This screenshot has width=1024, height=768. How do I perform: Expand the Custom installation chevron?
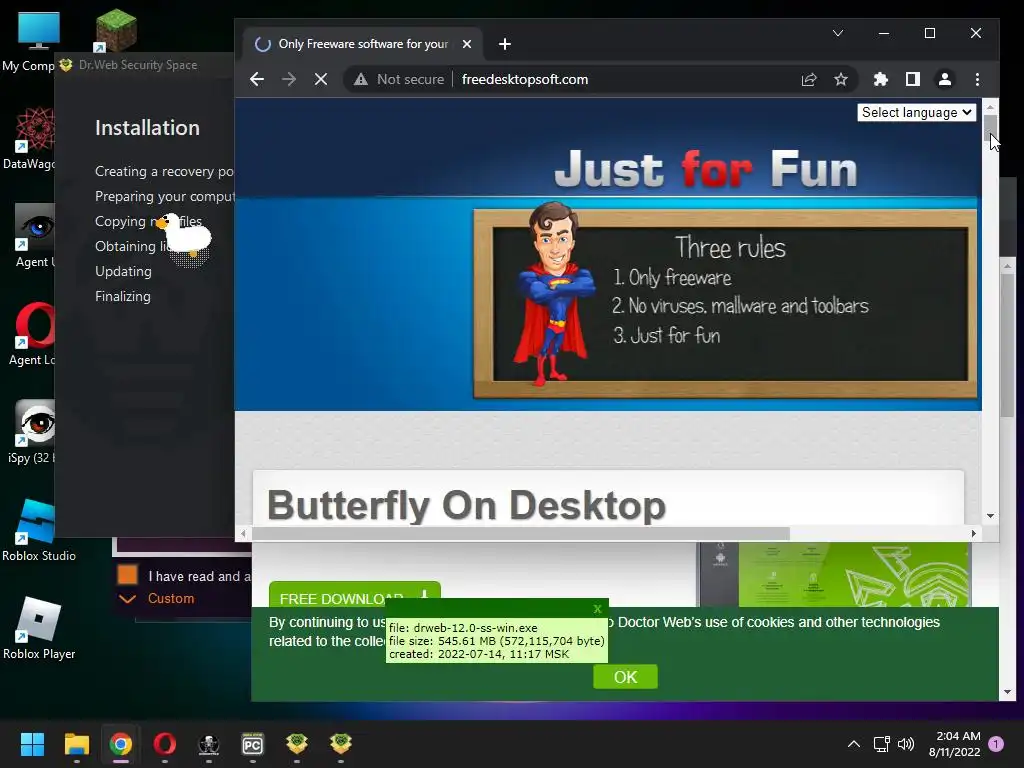click(127, 599)
